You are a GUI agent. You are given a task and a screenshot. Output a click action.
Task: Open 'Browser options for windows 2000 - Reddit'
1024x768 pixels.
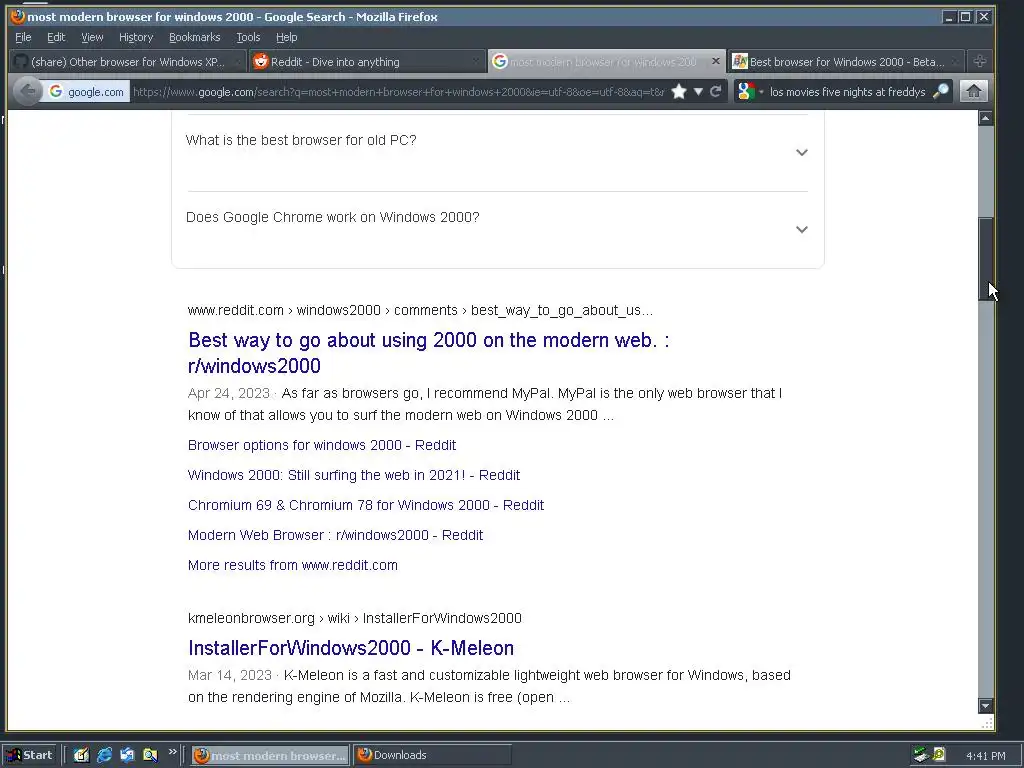322,445
